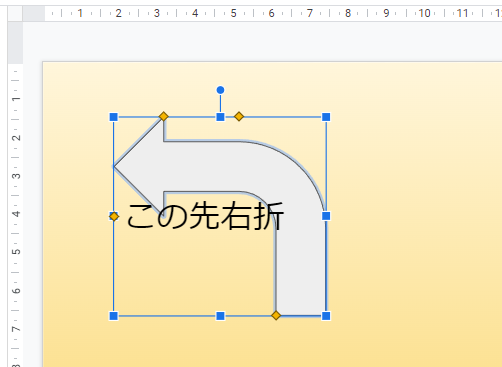Select the top-center resize handle
The width and height of the screenshot is (502, 367).
(x=220, y=117)
